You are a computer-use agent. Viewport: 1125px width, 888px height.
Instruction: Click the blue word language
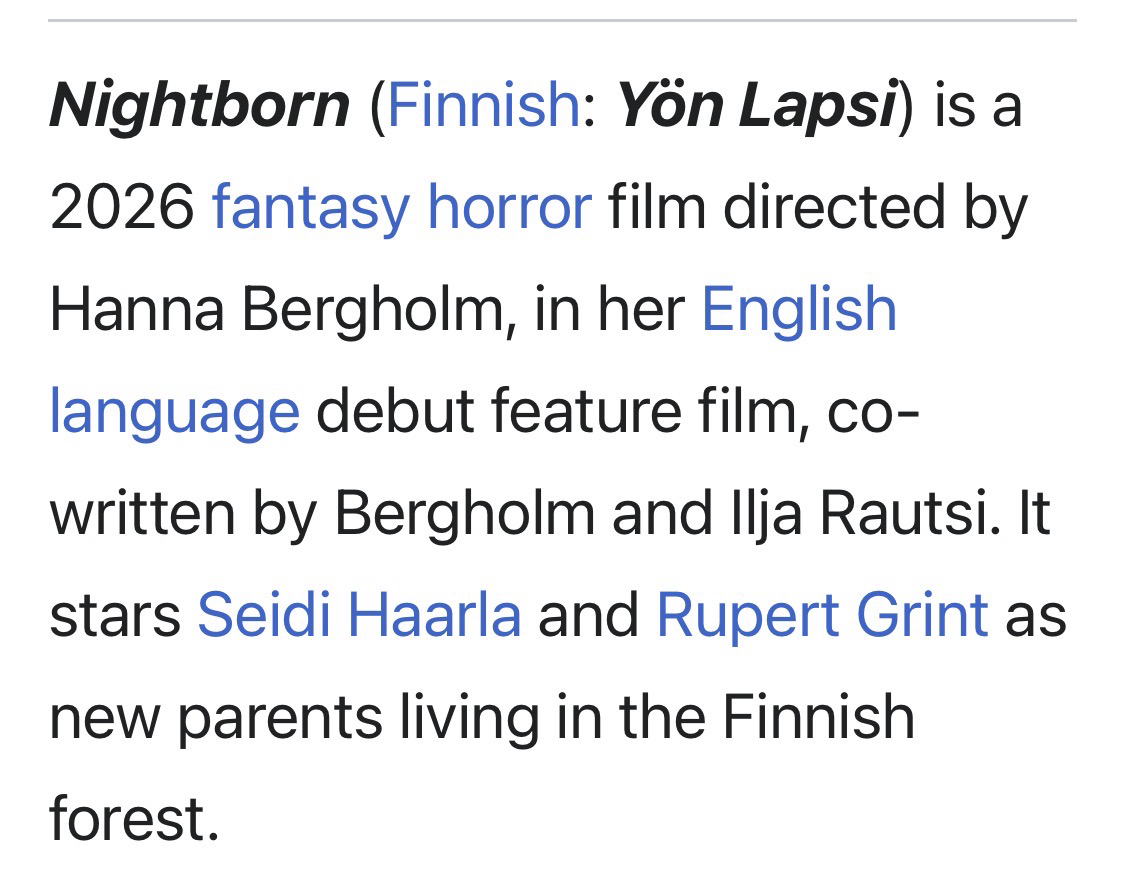point(174,411)
